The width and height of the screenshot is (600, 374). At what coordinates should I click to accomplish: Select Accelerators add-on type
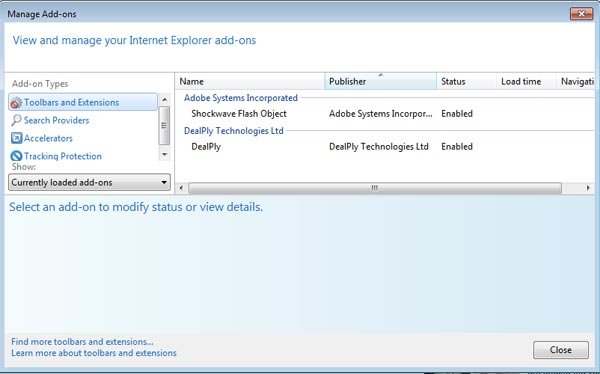pos(48,138)
